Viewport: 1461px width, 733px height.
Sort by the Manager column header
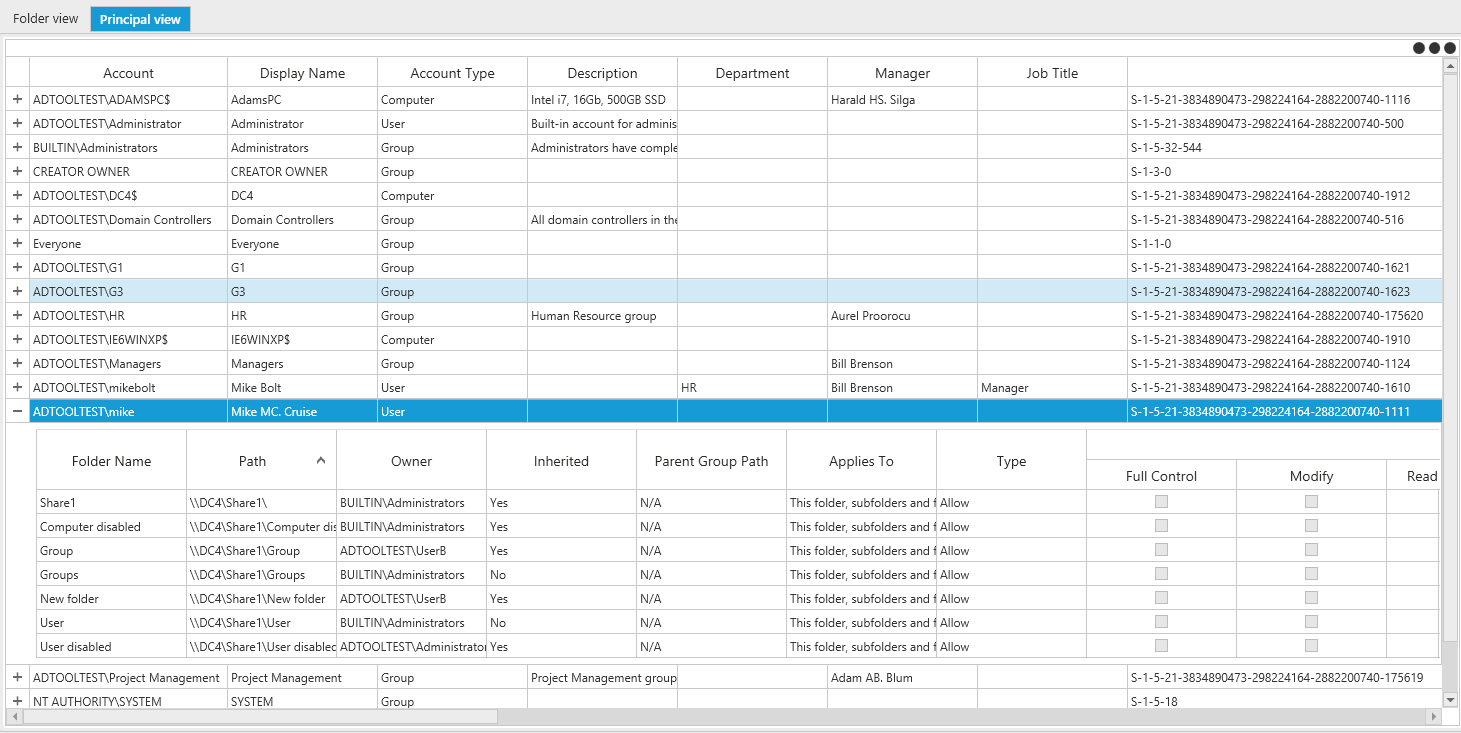click(902, 73)
